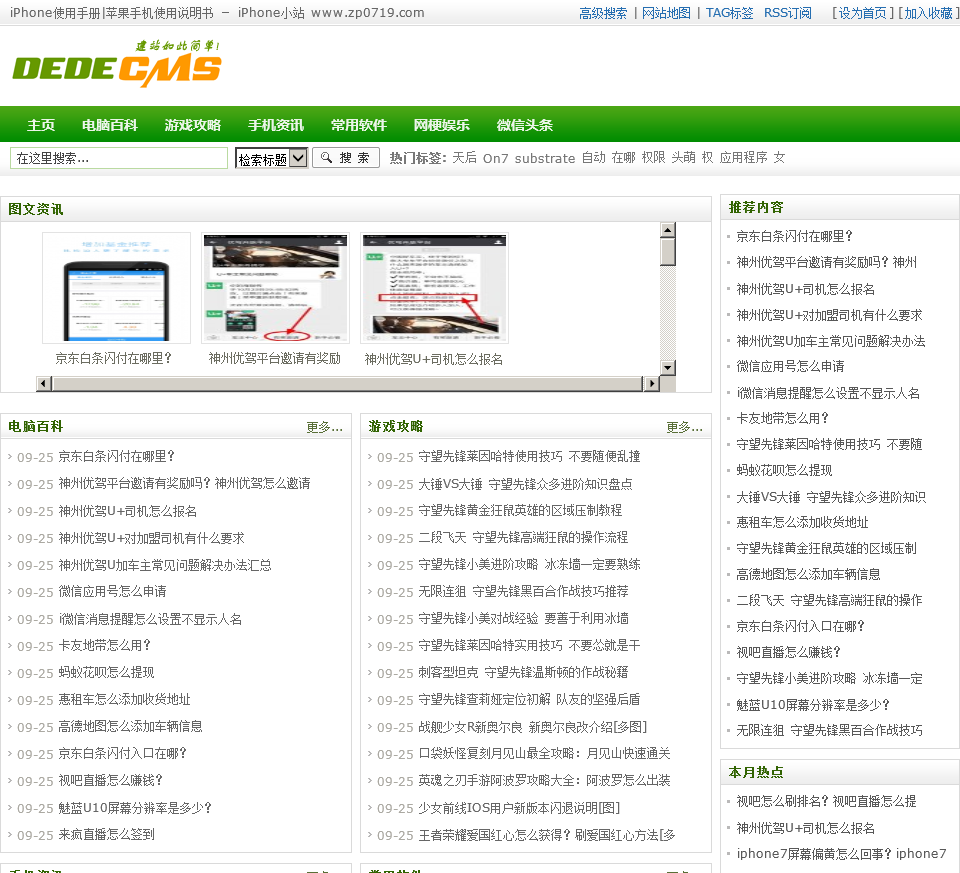Click the gallery horizontal scrollbar left arrow
The height and width of the screenshot is (873, 960).
(43, 383)
